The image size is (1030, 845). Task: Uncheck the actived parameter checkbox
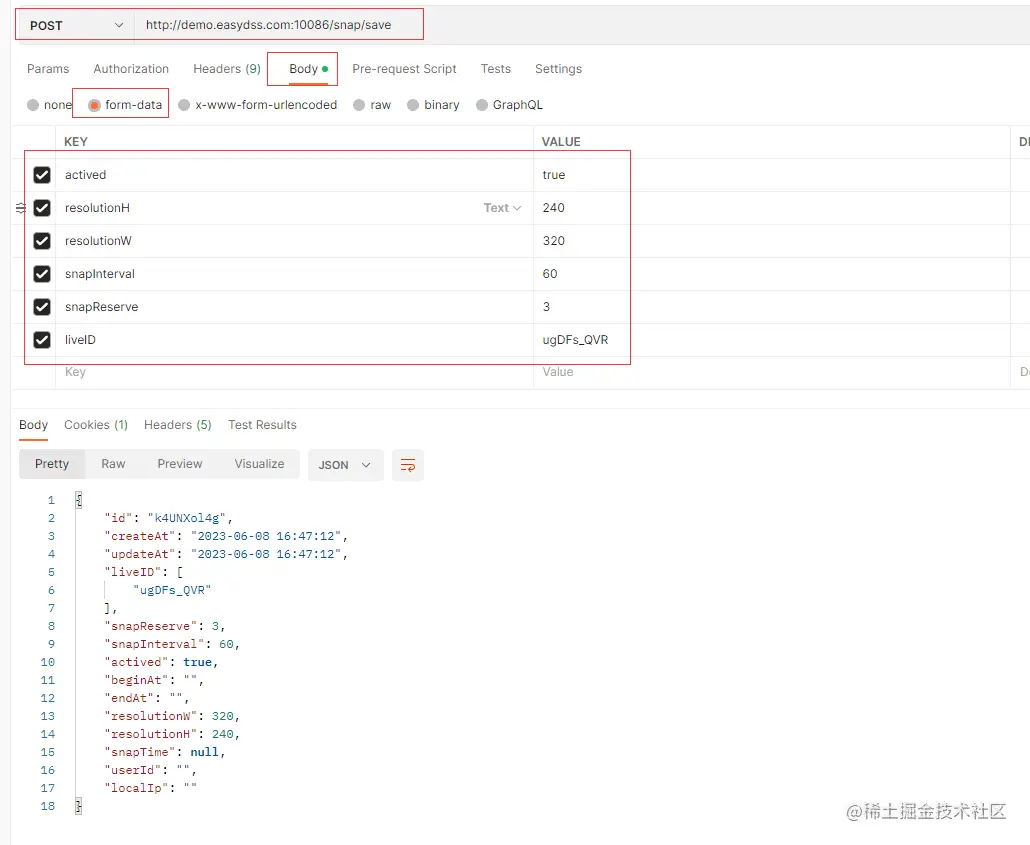click(x=42, y=175)
